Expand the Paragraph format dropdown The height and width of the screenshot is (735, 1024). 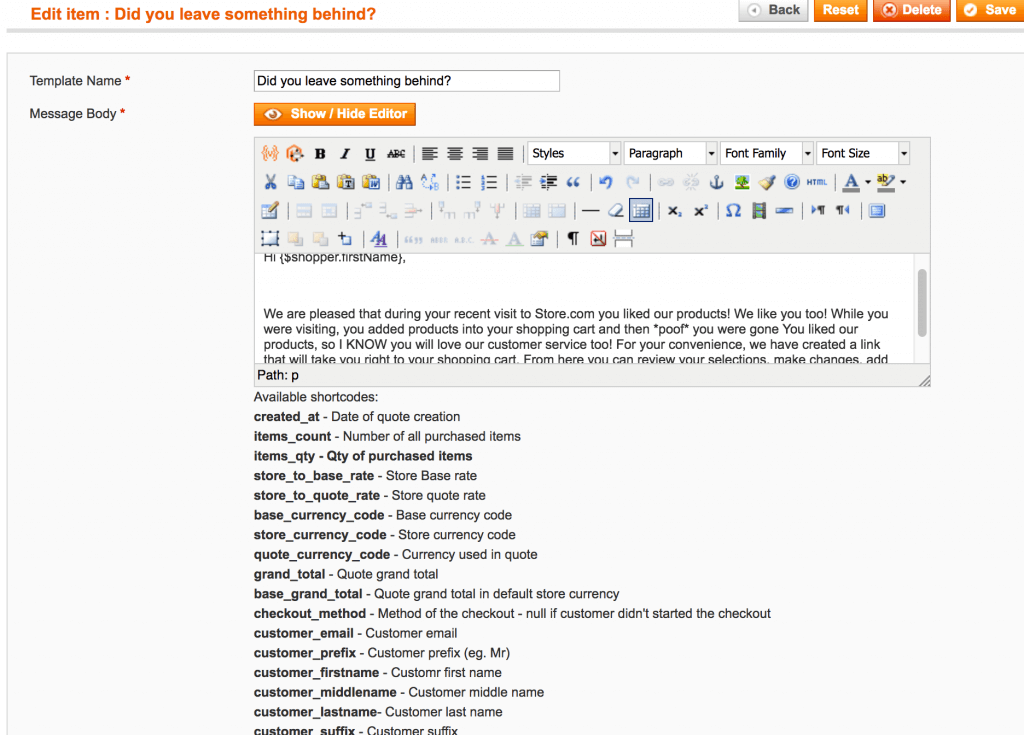click(670, 153)
